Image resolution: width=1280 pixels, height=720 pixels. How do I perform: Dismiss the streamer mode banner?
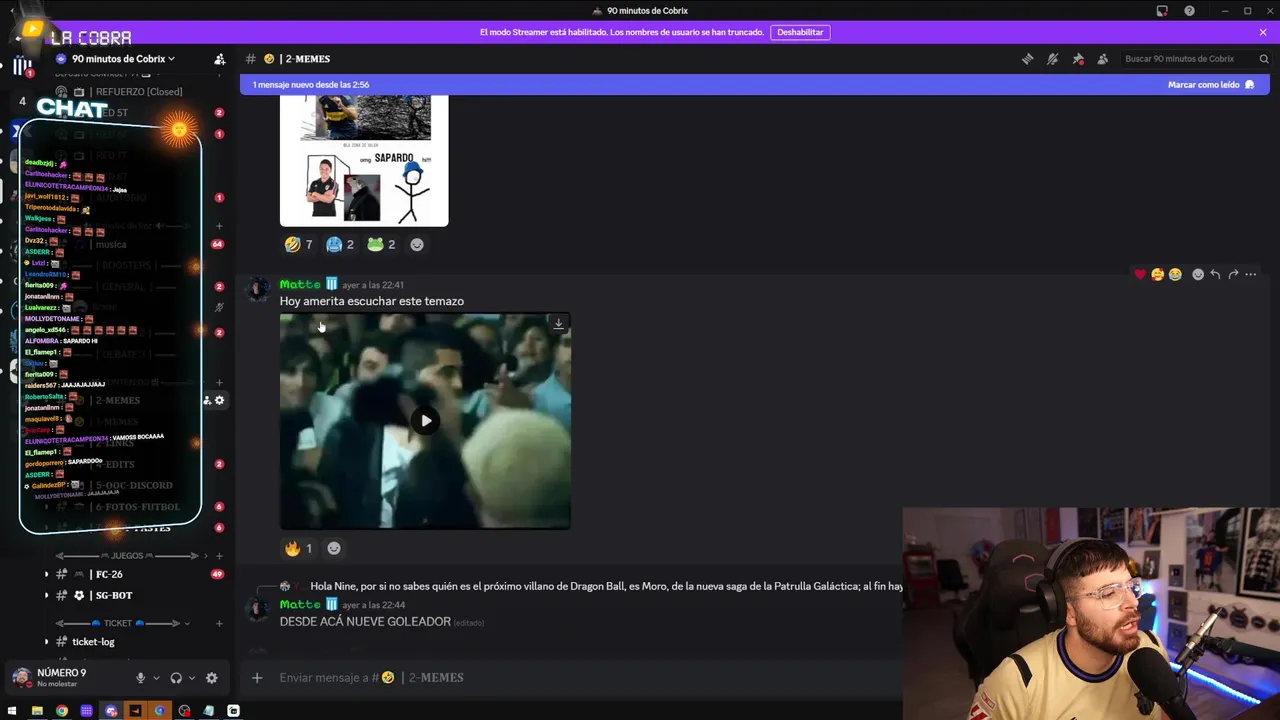pyautogui.click(x=1262, y=32)
